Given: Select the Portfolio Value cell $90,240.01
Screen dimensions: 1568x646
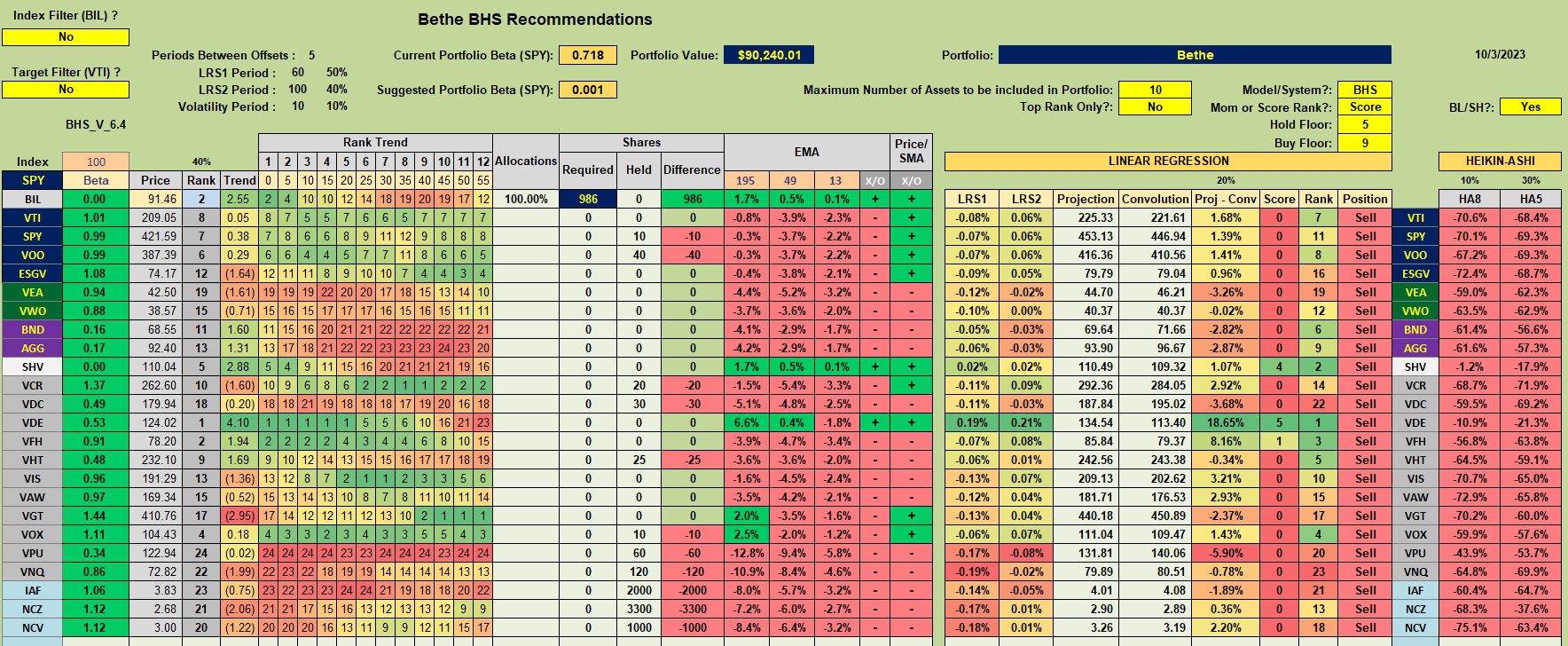Looking at the screenshot, I should tap(769, 55).
